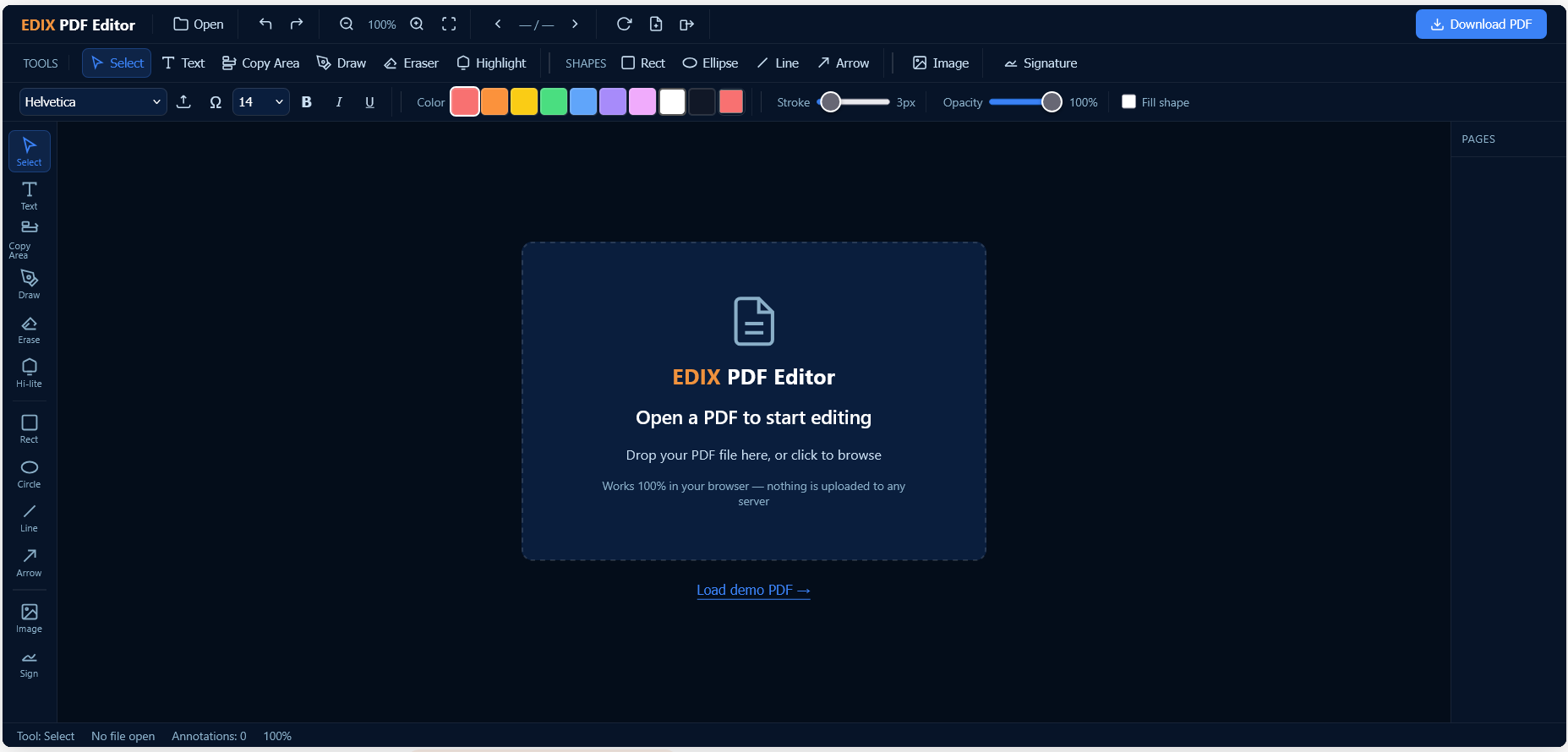The image size is (1568, 752).
Task: Click the PDF drop zone to browse
Action: (x=754, y=401)
